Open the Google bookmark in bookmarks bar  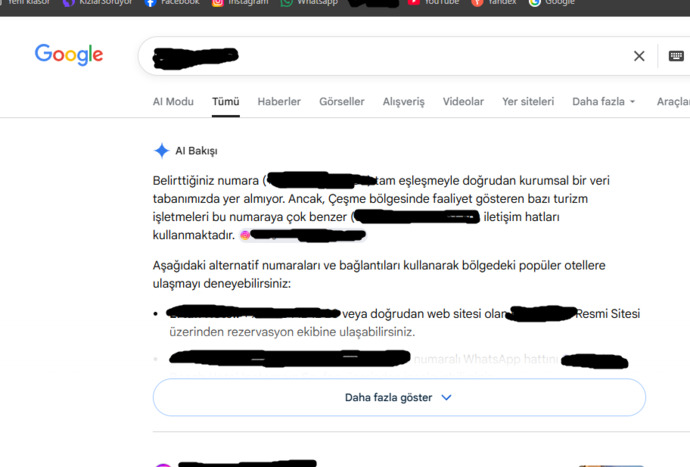pos(552,3)
